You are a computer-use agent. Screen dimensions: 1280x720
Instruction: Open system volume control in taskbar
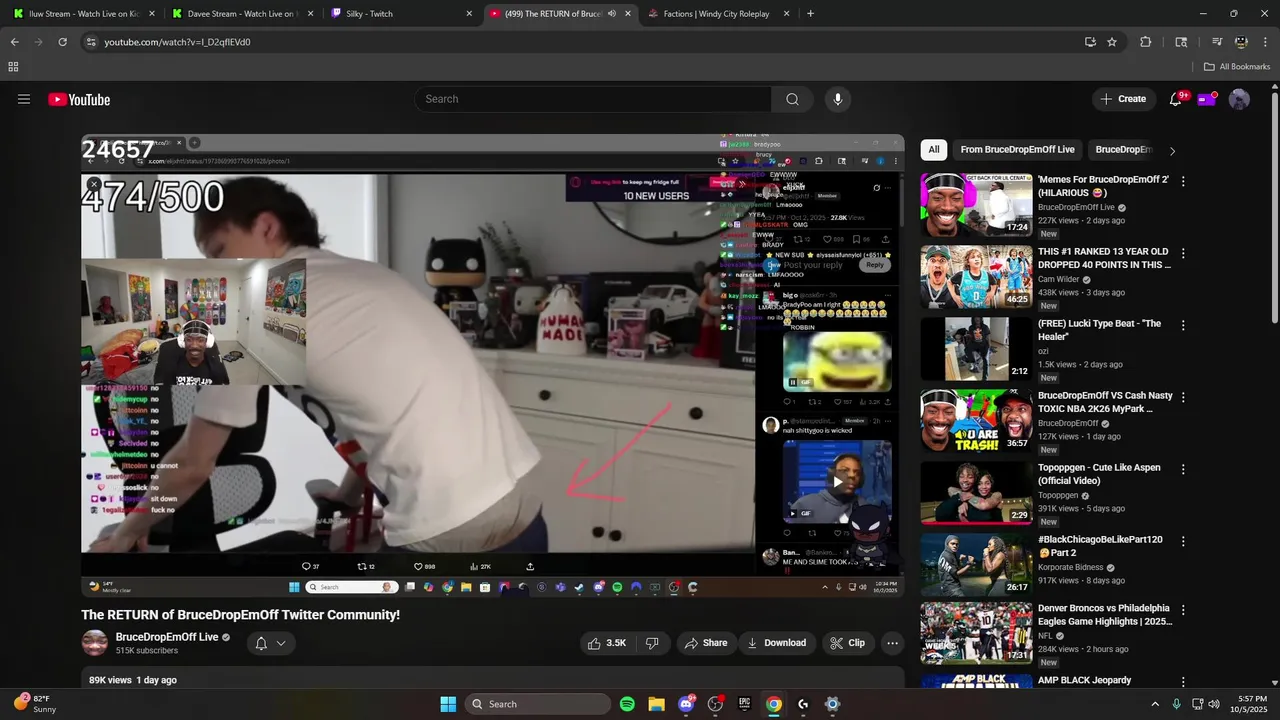(1214, 704)
